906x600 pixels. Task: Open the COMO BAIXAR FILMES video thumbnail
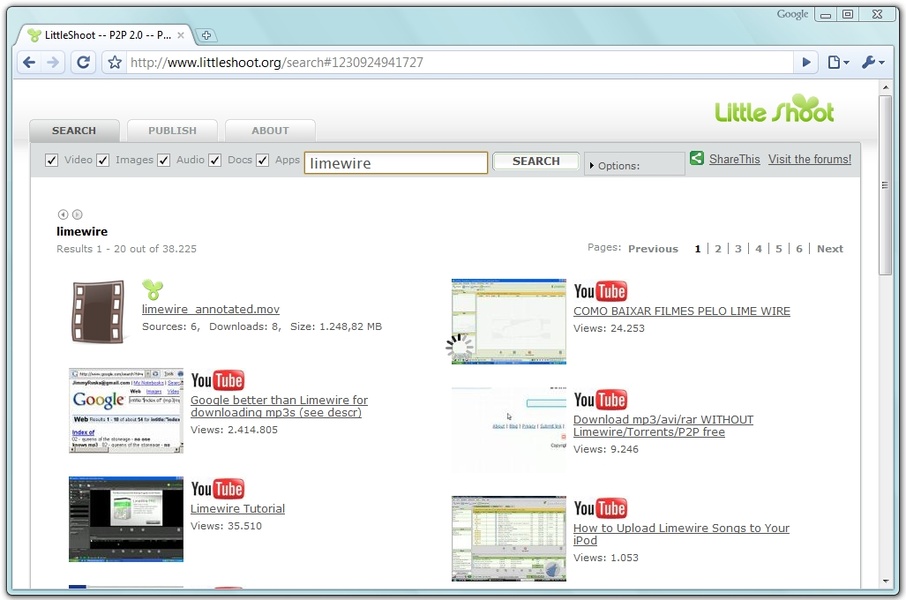[x=508, y=321]
